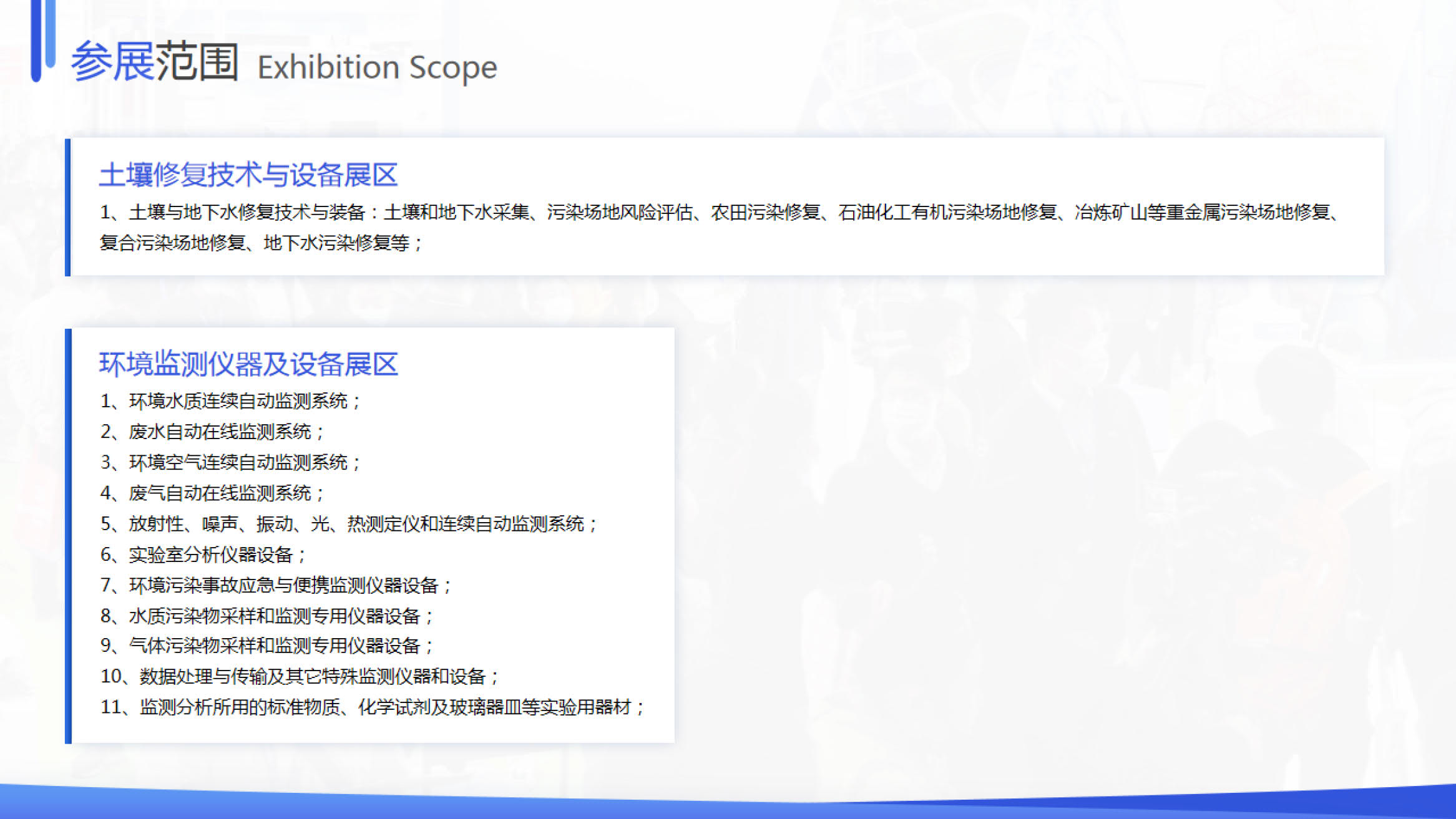The image size is (1456, 819).
Task: Click the 参展范围 title heading
Action: pos(154,62)
